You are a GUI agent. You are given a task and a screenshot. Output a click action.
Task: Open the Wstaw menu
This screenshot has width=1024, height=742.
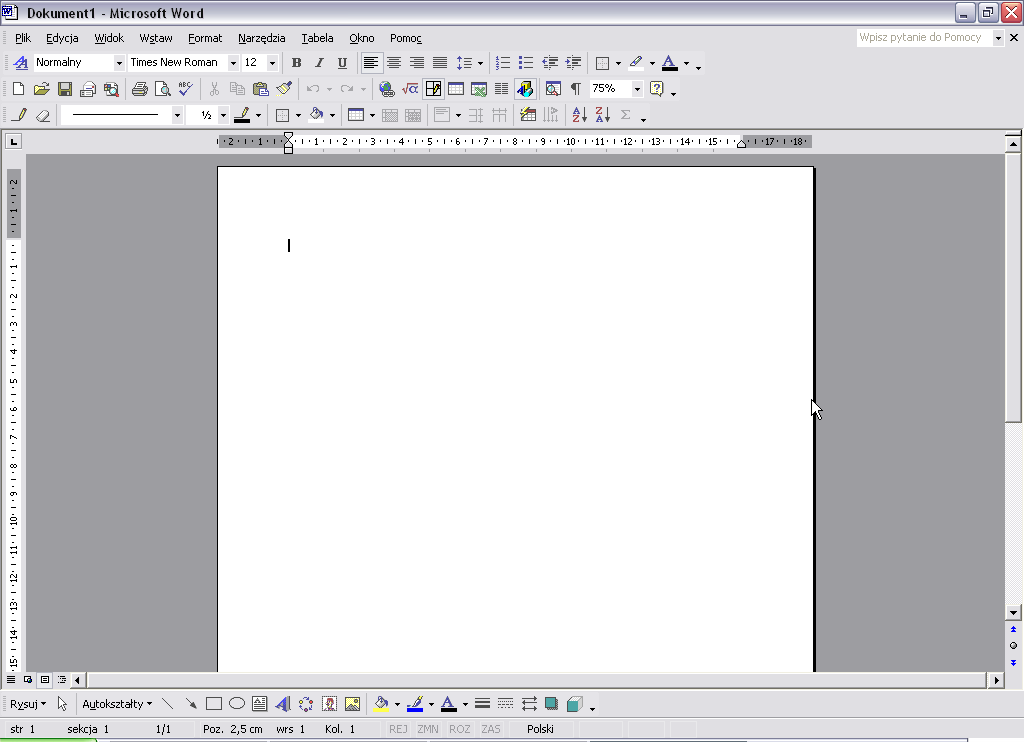(x=156, y=38)
